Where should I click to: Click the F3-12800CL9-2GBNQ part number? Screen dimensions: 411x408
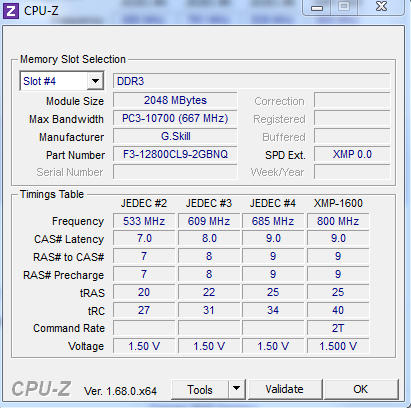175,154
